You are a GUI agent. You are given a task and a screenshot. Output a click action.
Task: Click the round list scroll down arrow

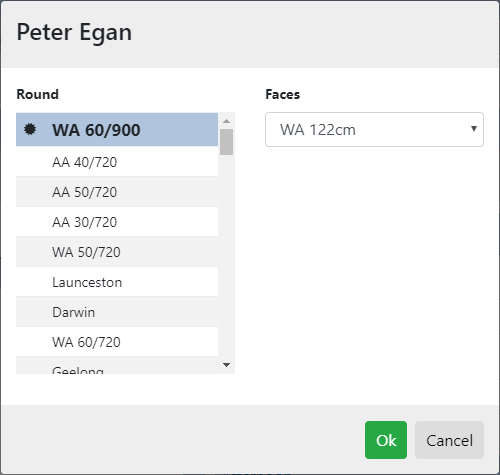(227, 365)
